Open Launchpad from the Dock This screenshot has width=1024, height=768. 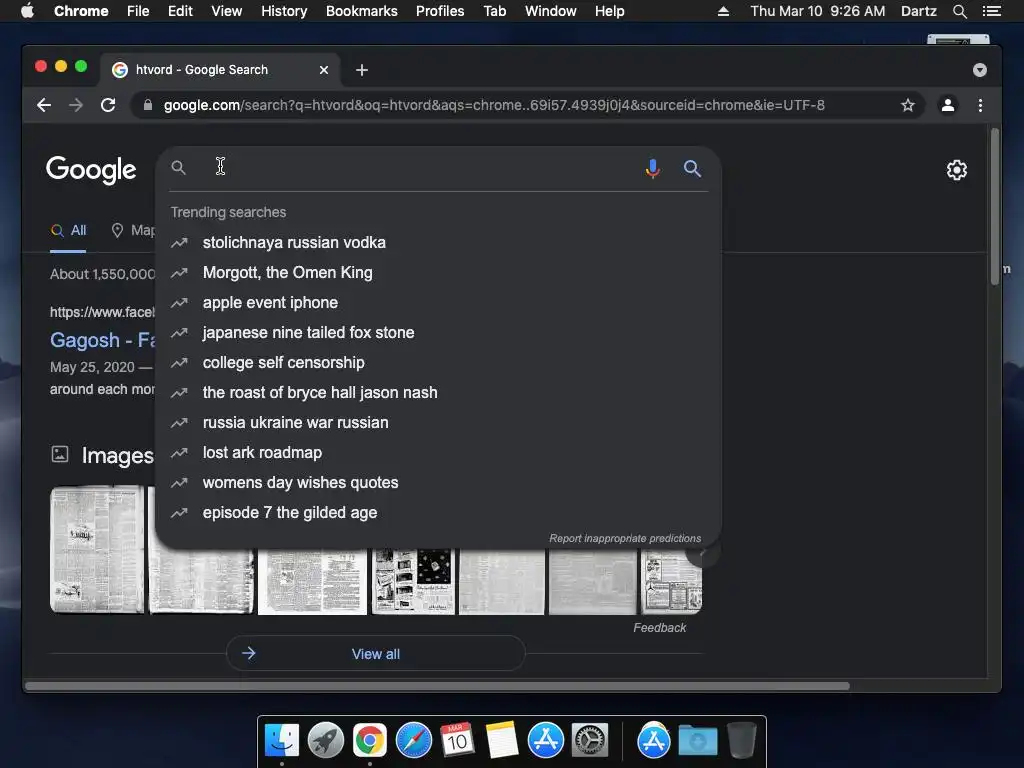(326, 740)
